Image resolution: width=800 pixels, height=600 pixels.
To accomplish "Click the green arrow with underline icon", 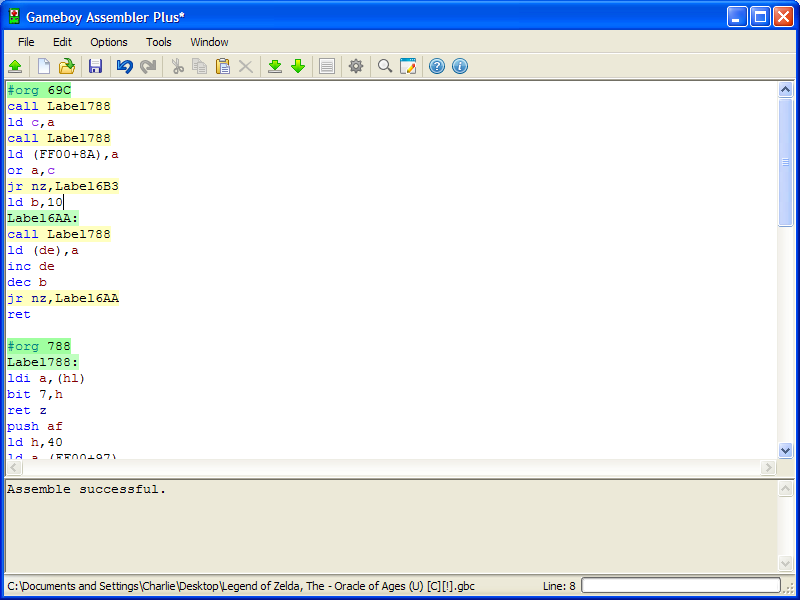I will tap(275, 67).
